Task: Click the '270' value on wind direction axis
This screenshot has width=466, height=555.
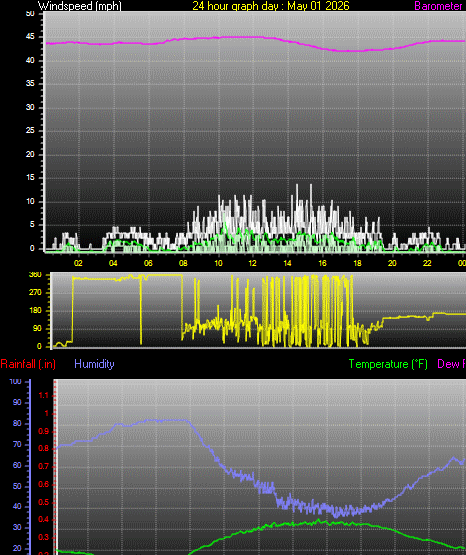Action: (x=35, y=292)
